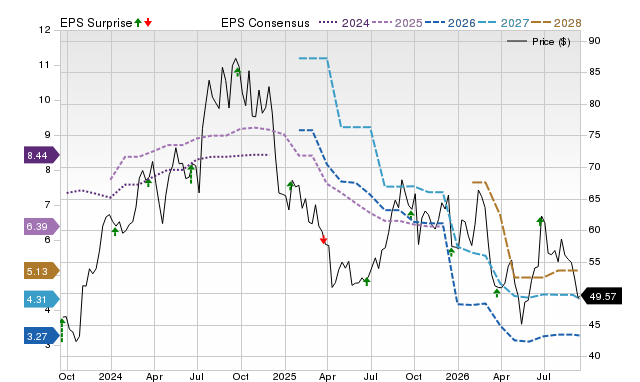Click the 5.13 brown value tag

click(x=42, y=271)
